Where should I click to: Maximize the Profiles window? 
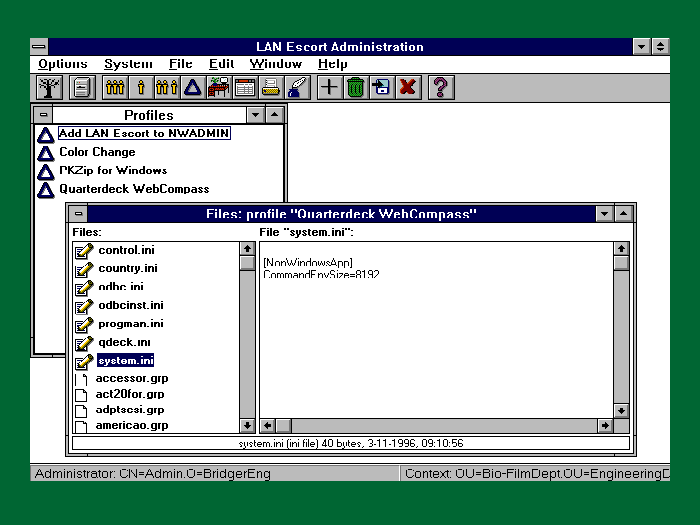275,115
